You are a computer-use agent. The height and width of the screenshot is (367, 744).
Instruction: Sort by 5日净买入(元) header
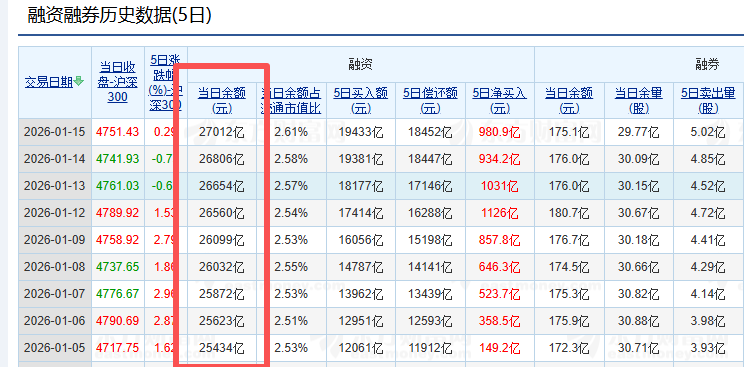point(500,100)
